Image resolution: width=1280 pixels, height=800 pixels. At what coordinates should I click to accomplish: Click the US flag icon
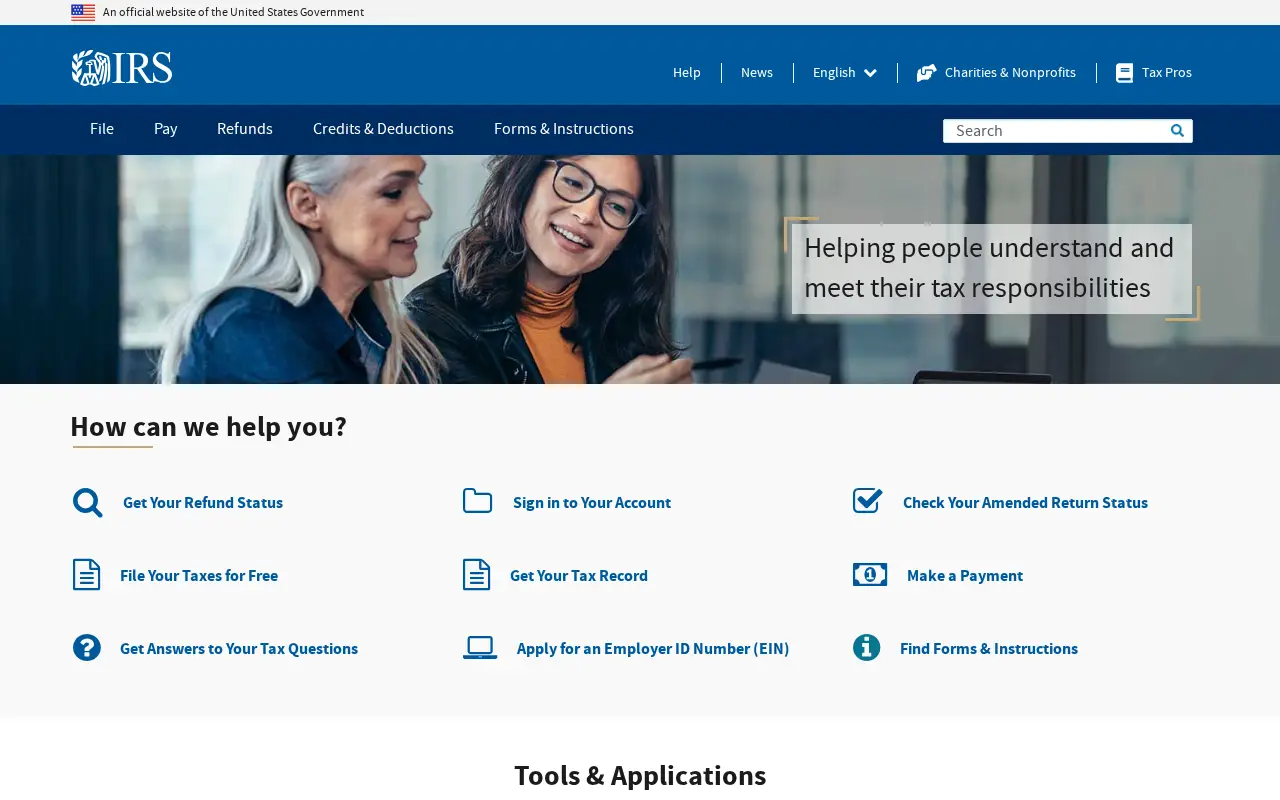(83, 12)
